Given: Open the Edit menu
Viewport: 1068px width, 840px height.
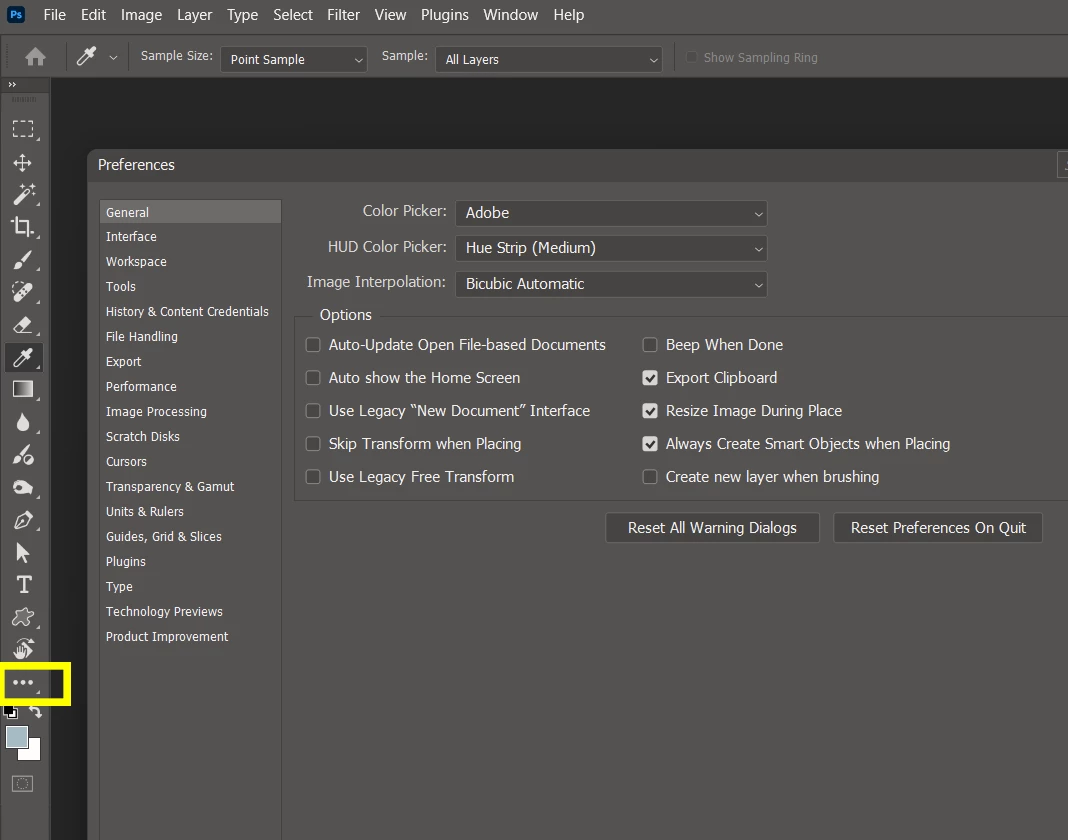Looking at the screenshot, I should tap(93, 15).
